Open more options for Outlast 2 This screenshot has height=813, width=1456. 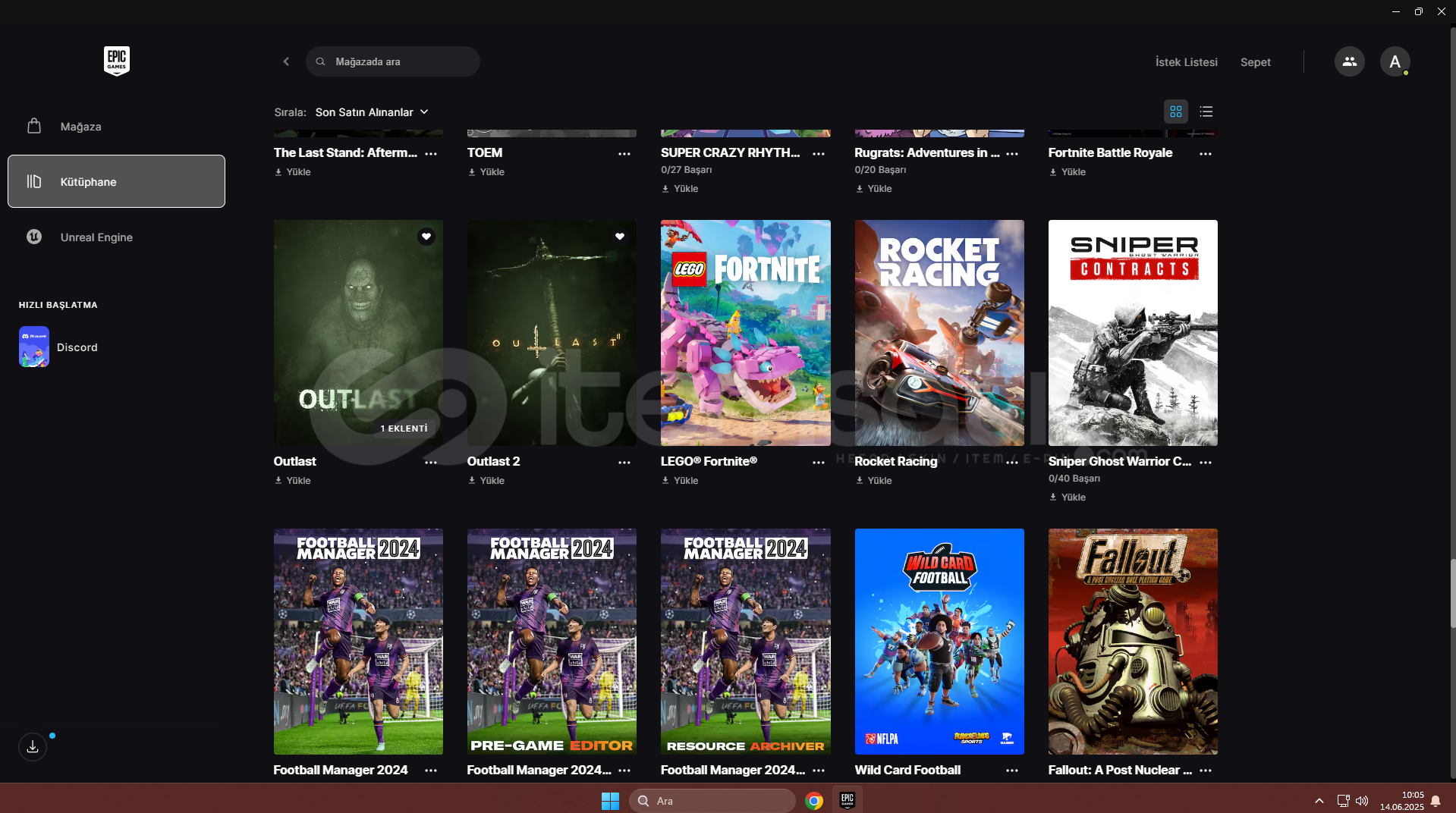[x=624, y=462]
